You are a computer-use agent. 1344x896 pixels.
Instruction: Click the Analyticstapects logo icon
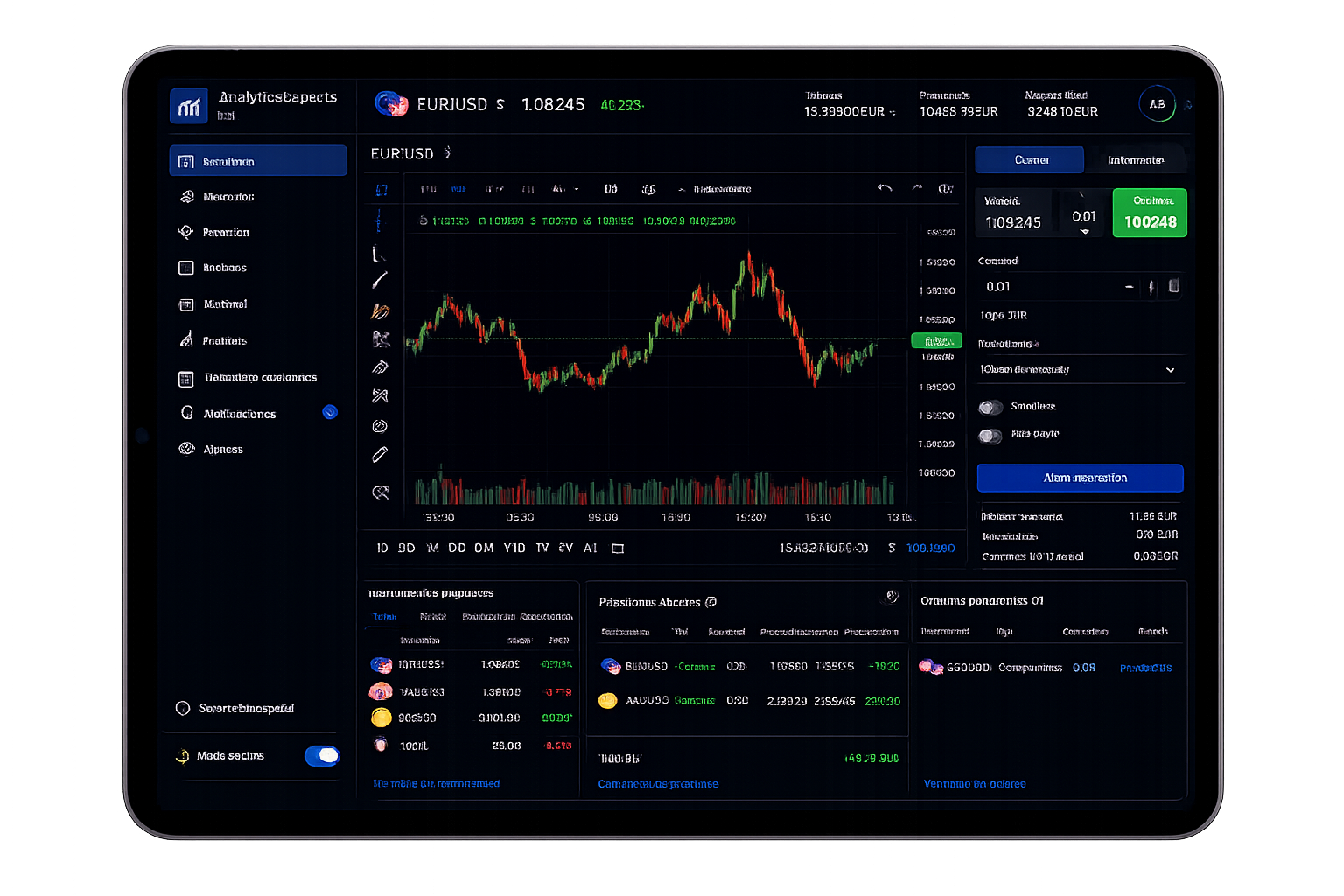coord(188,106)
